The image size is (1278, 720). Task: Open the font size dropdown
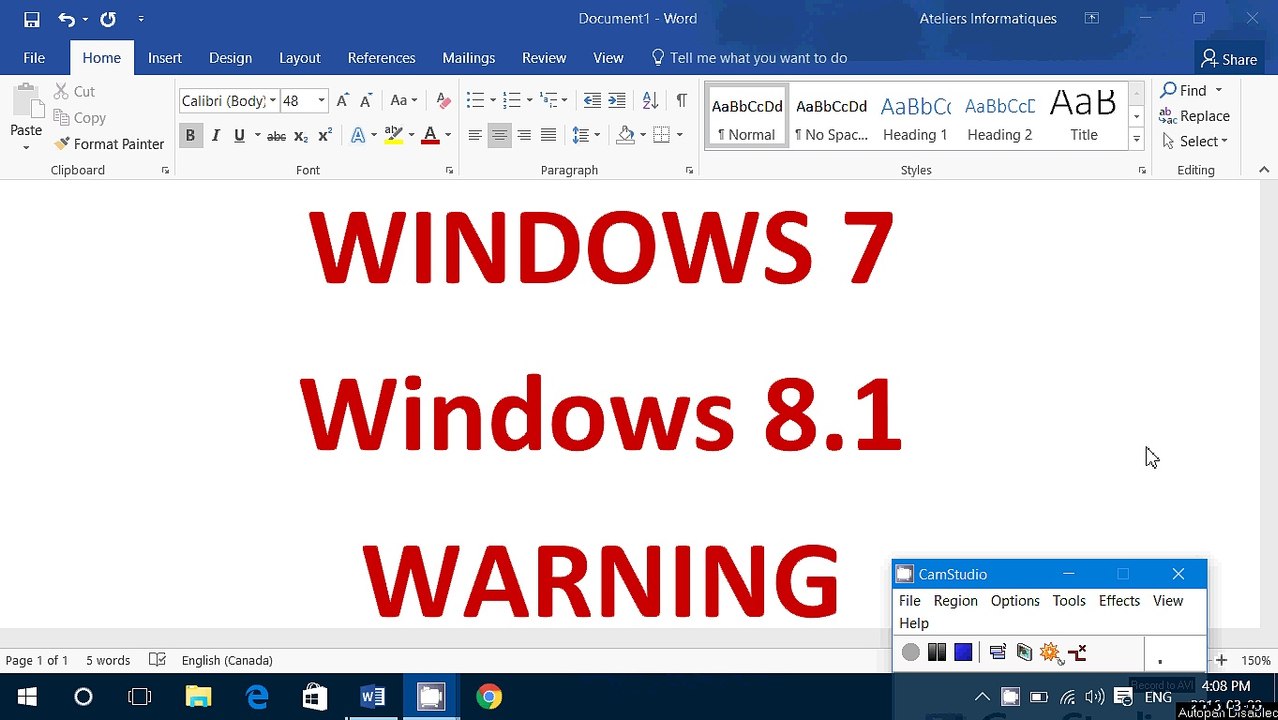[321, 101]
